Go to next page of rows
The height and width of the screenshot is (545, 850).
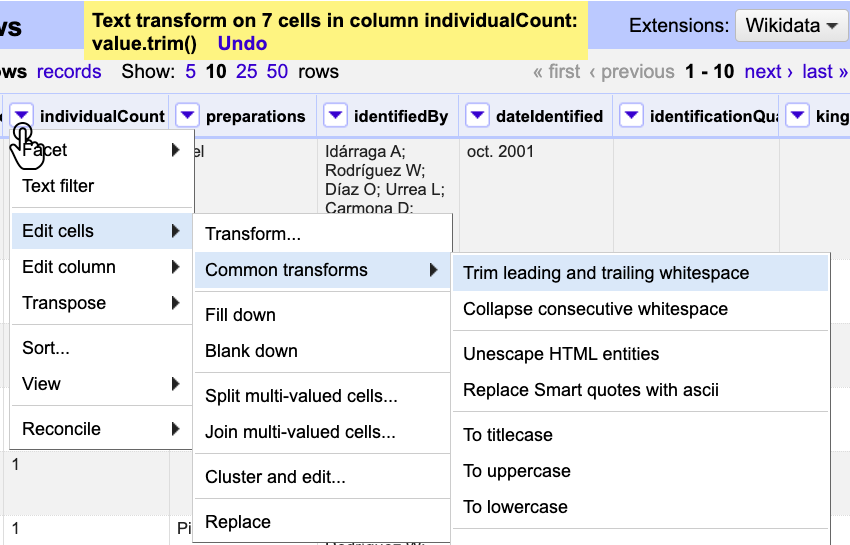769,72
